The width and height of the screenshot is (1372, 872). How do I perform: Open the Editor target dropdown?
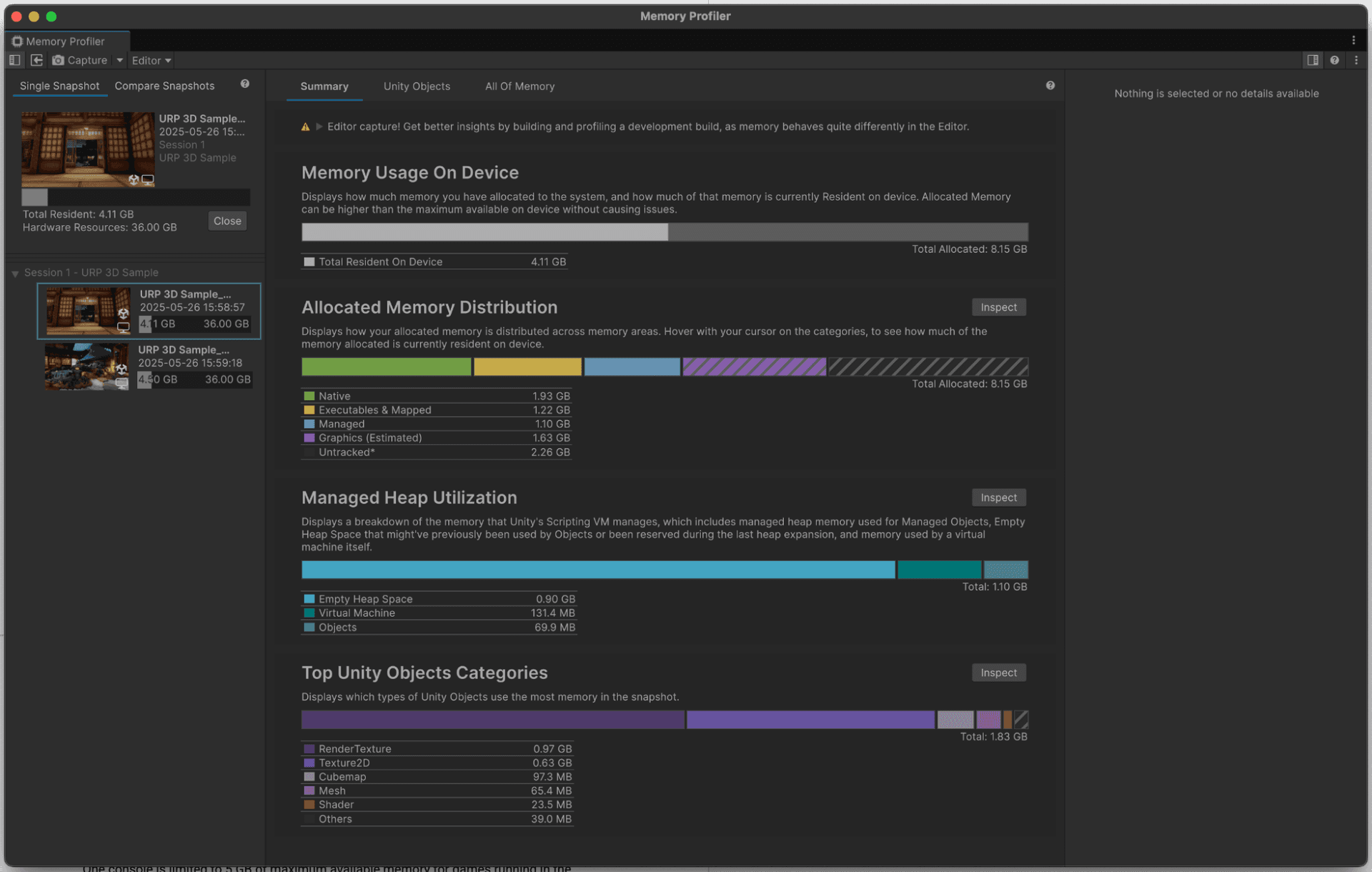pos(151,60)
